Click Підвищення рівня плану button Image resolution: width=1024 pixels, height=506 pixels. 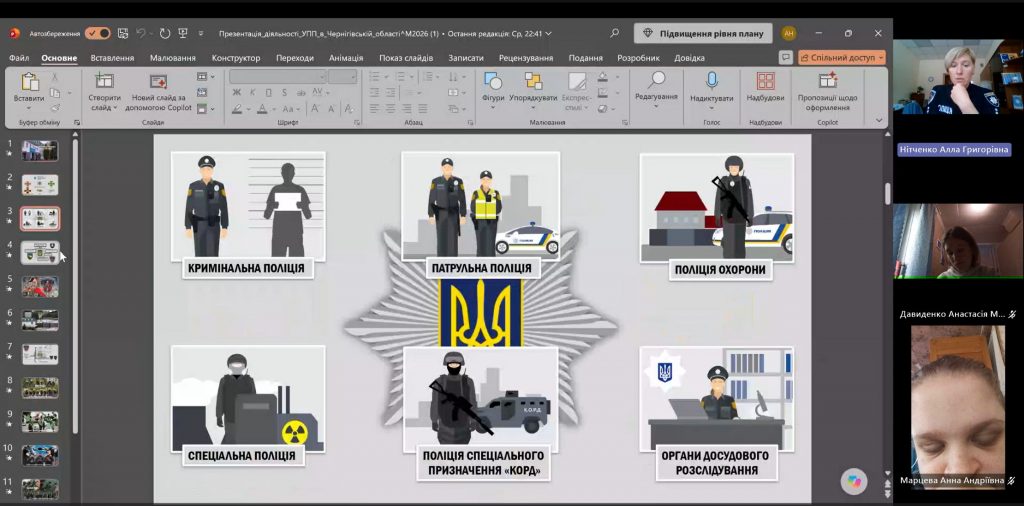pyautogui.click(x=703, y=33)
